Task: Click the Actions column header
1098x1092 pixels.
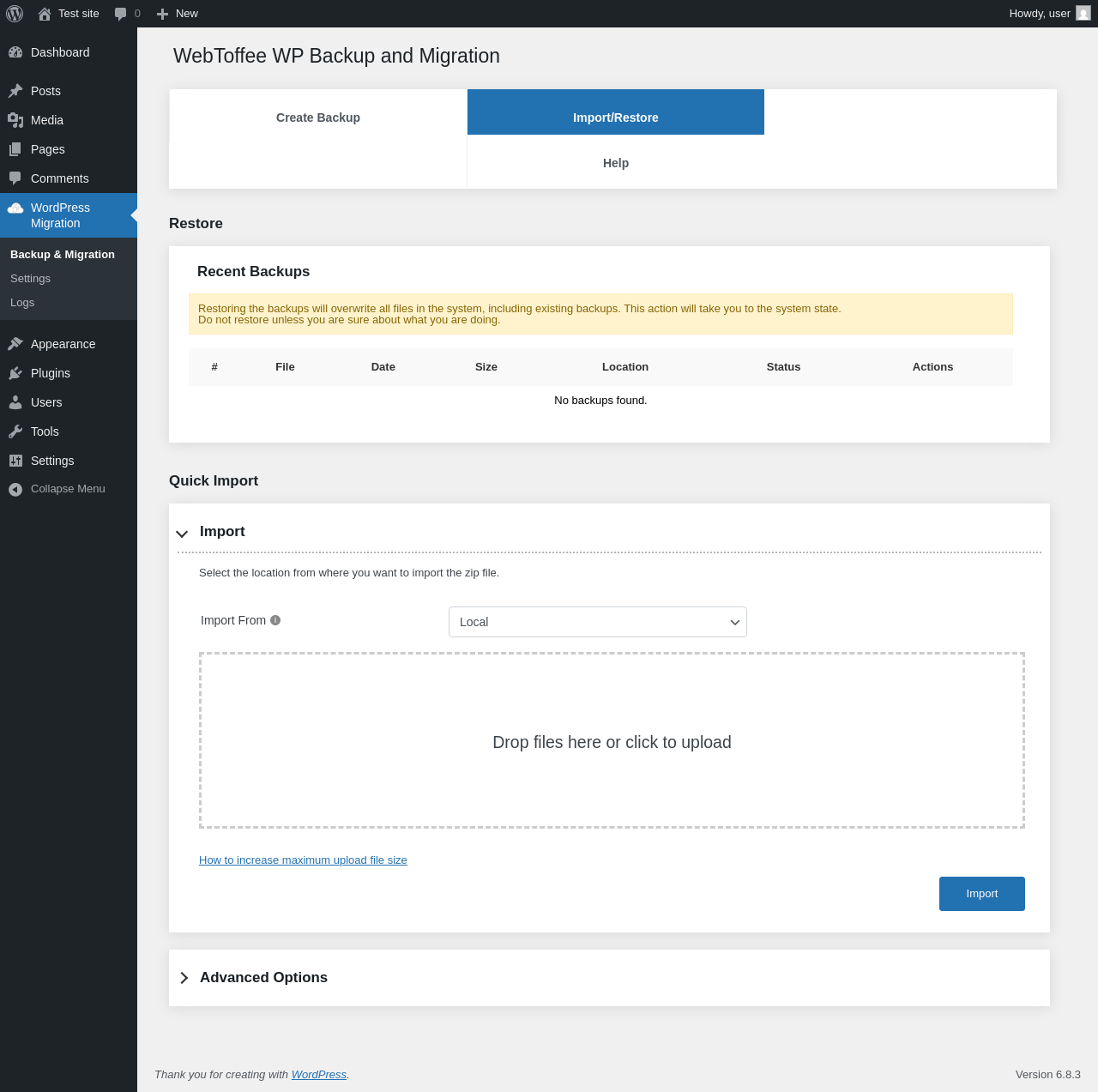Action: pyautogui.click(x=932, y=367)
